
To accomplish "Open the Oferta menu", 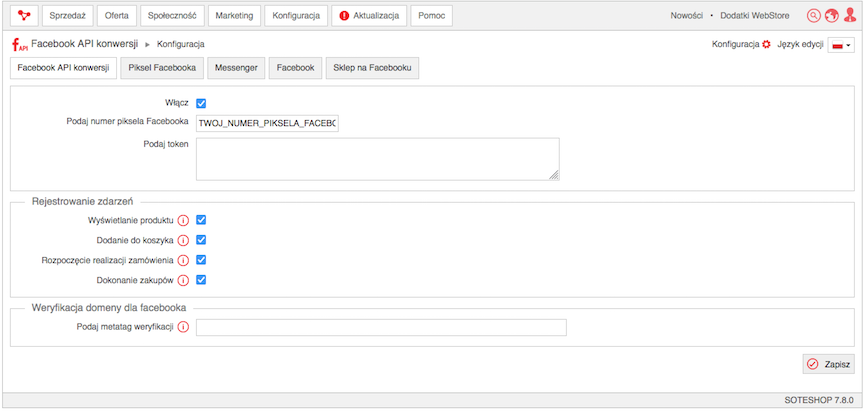I will pyautogui.click(x=117, y=16).
